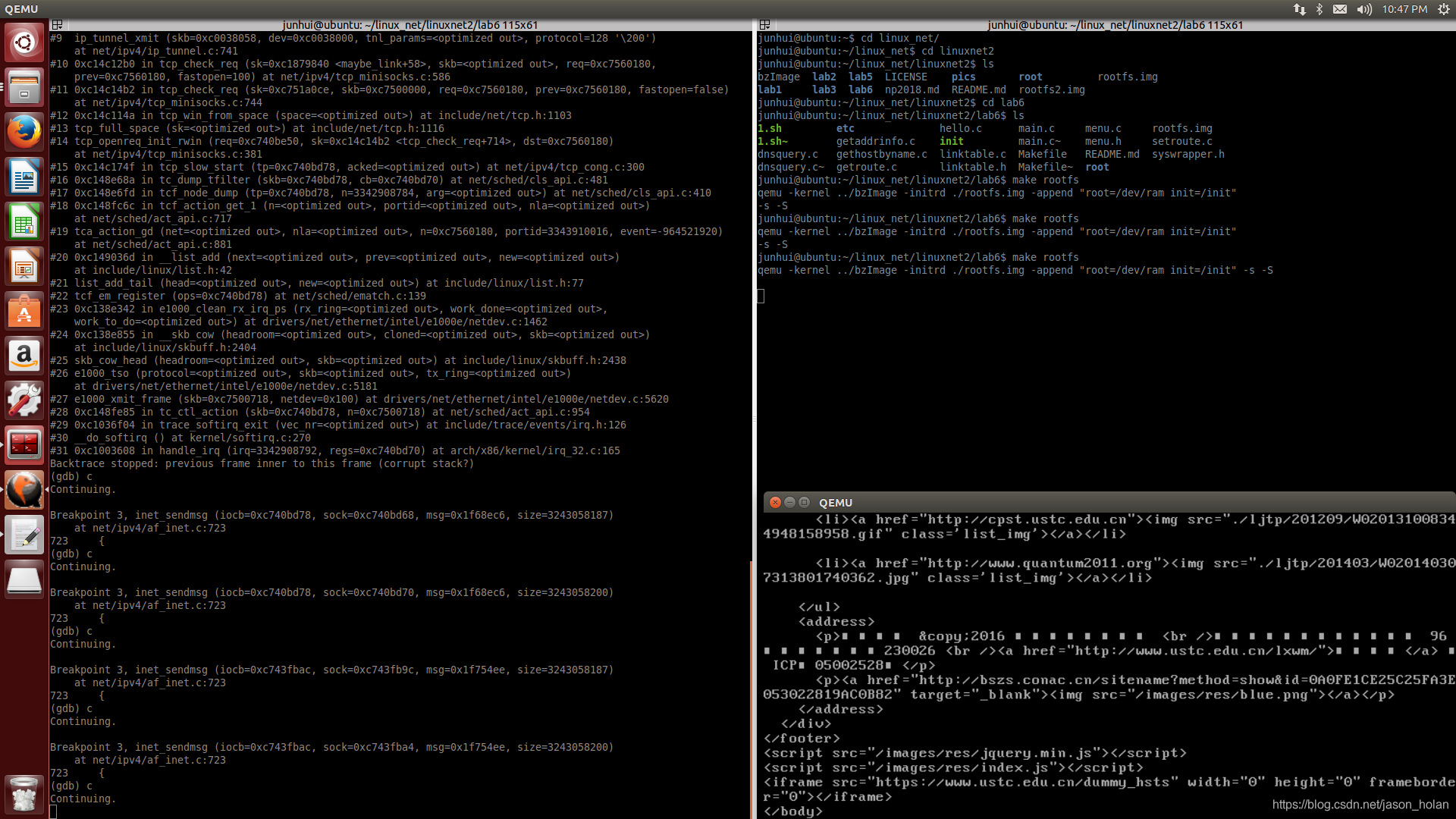1456x819 pixels.
Task: Click last 'make rootfs' command line
Action: (x=918, y=257)
